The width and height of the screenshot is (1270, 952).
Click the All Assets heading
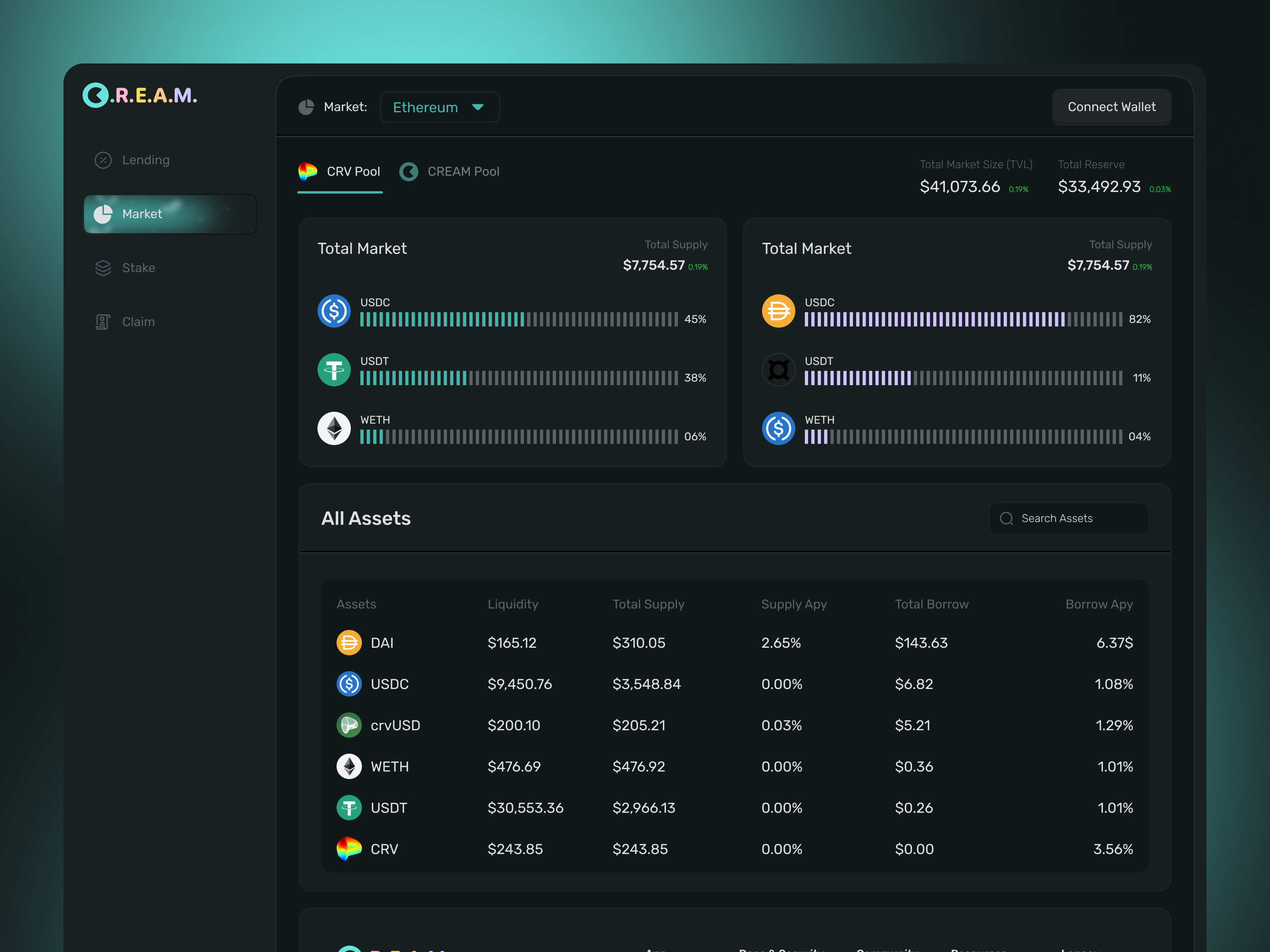pos(366,519)
